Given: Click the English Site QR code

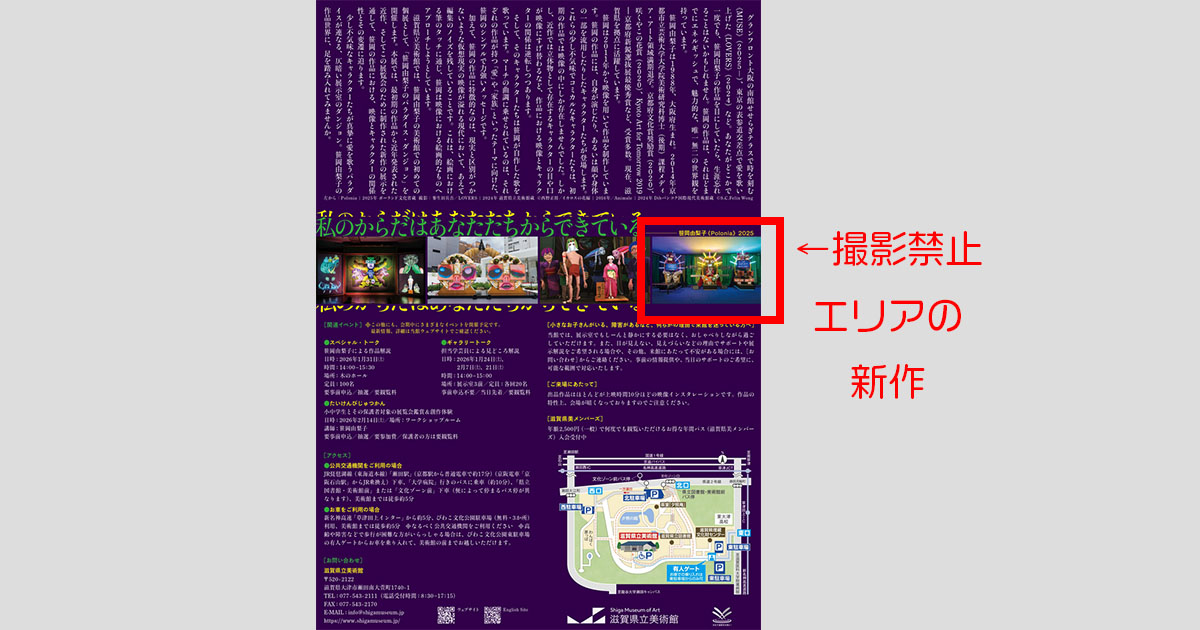Looking at the screenshot, I should [492, 614].
